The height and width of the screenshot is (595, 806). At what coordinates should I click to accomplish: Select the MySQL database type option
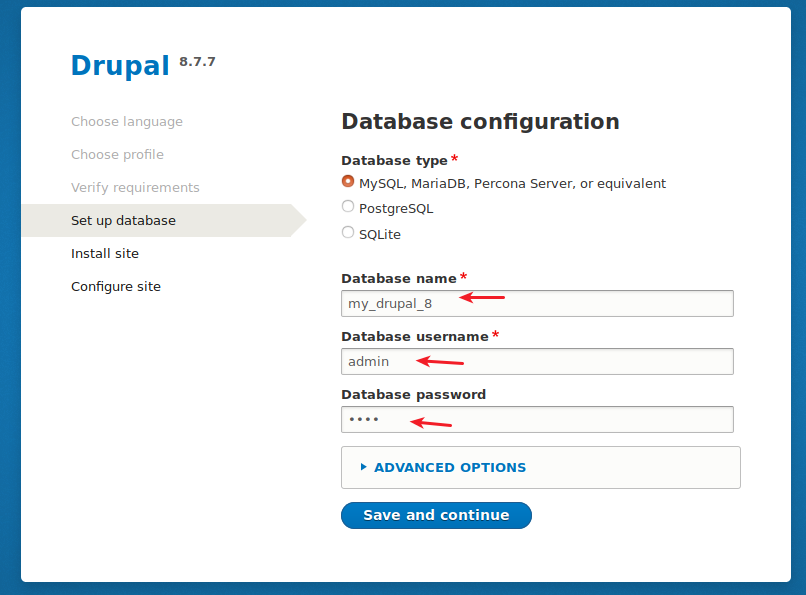(x=348, y=182)
